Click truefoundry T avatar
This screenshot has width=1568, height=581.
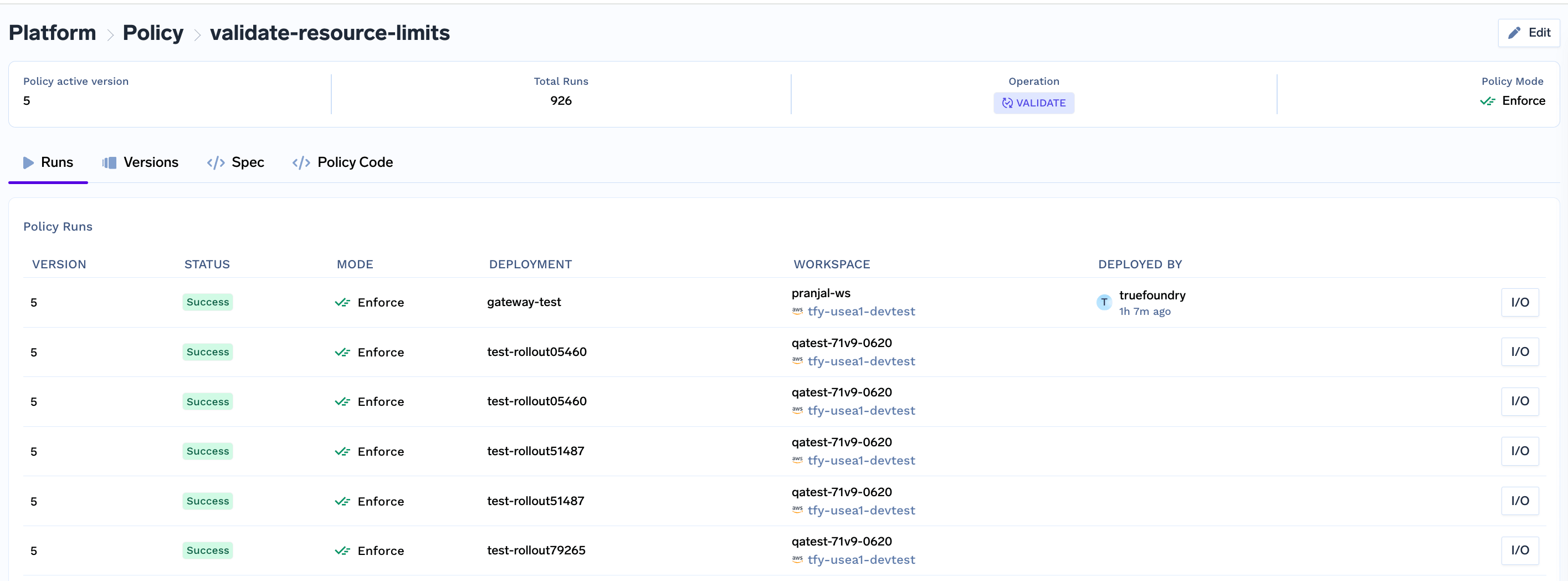(x=1104, y=302)
